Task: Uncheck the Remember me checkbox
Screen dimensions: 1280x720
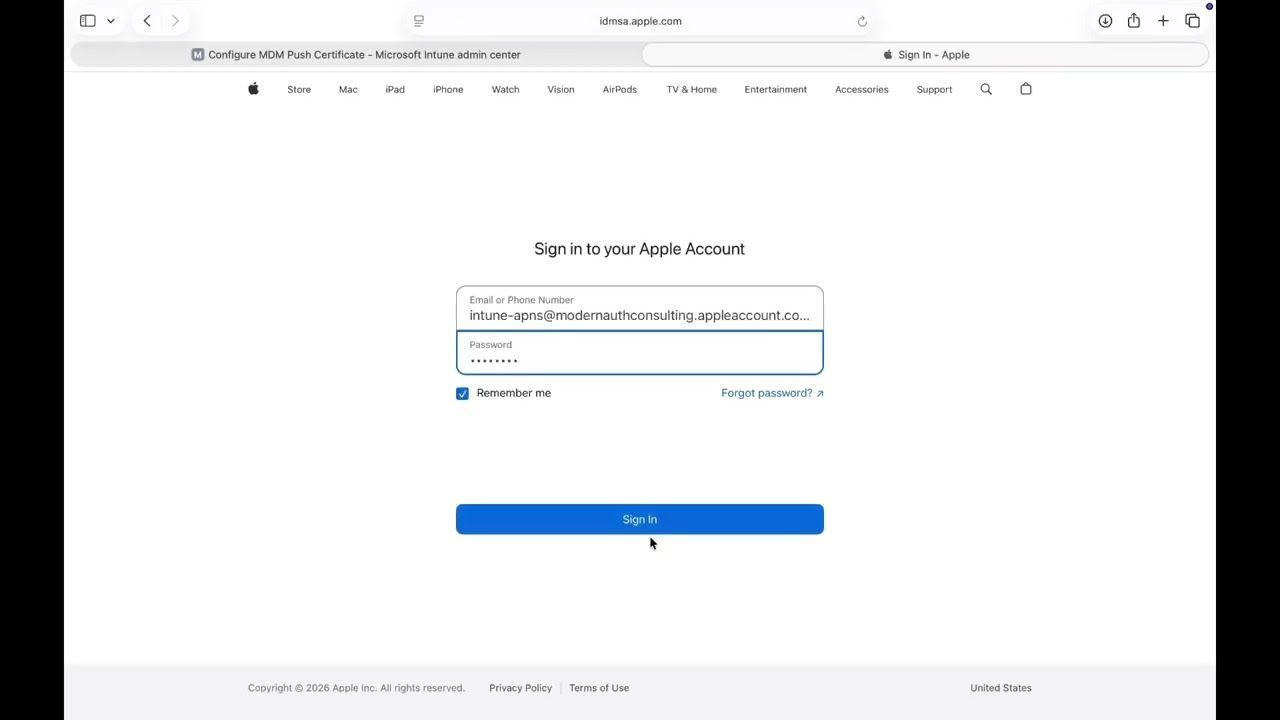Action: (x=462, y=394)
